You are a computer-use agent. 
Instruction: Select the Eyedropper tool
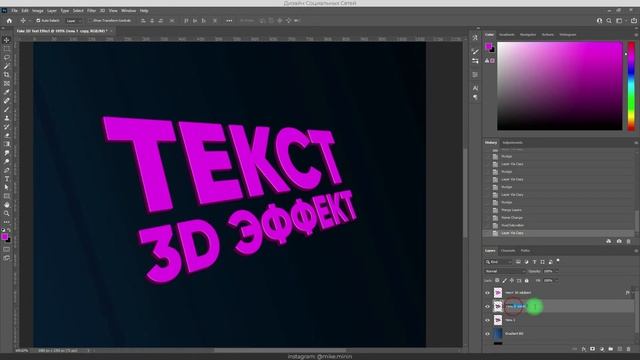point(7,92)
